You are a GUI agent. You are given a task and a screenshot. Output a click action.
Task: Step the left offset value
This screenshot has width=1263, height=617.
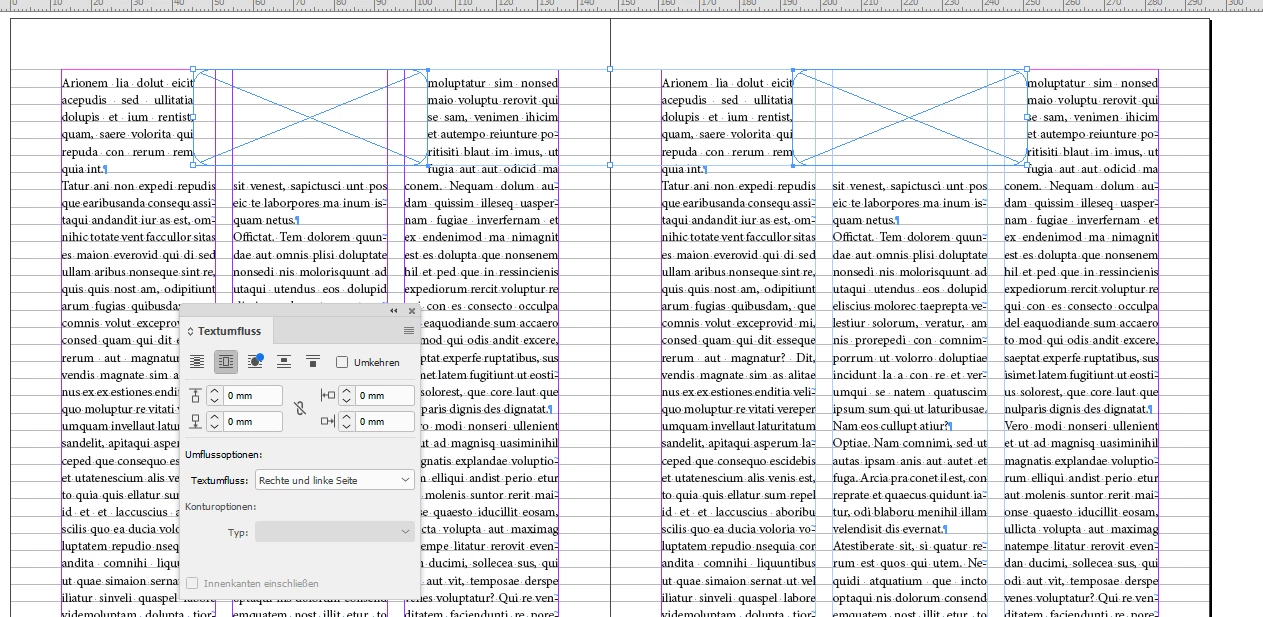click(x=347, y=396)
